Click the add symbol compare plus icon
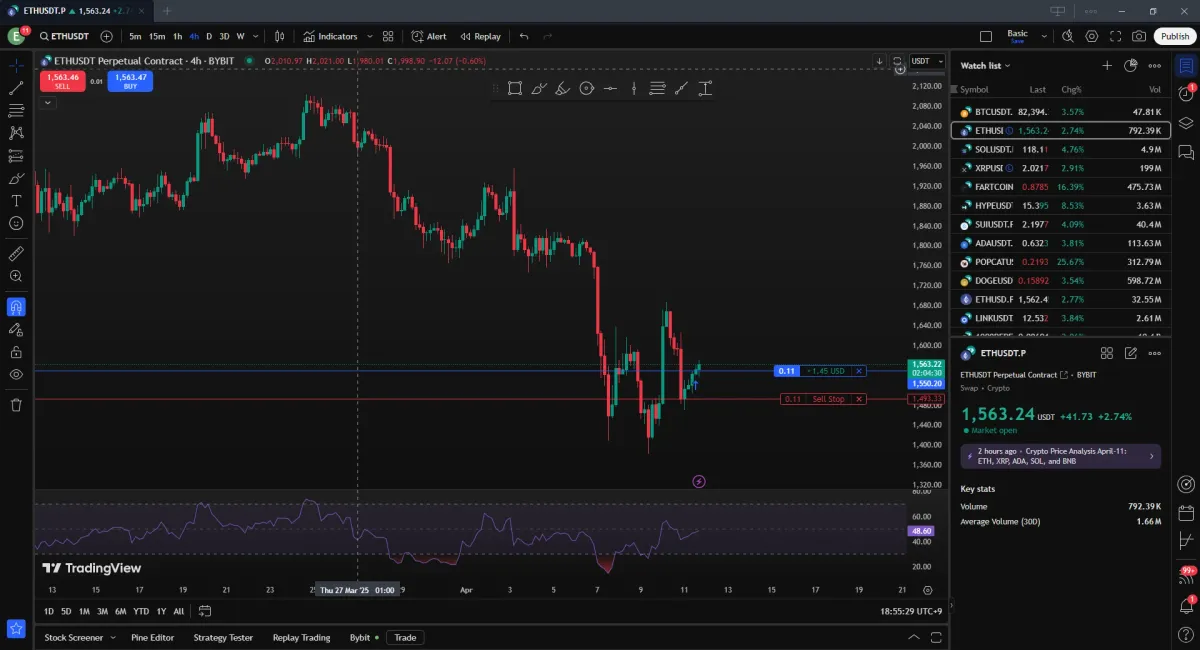 [107, 36]
